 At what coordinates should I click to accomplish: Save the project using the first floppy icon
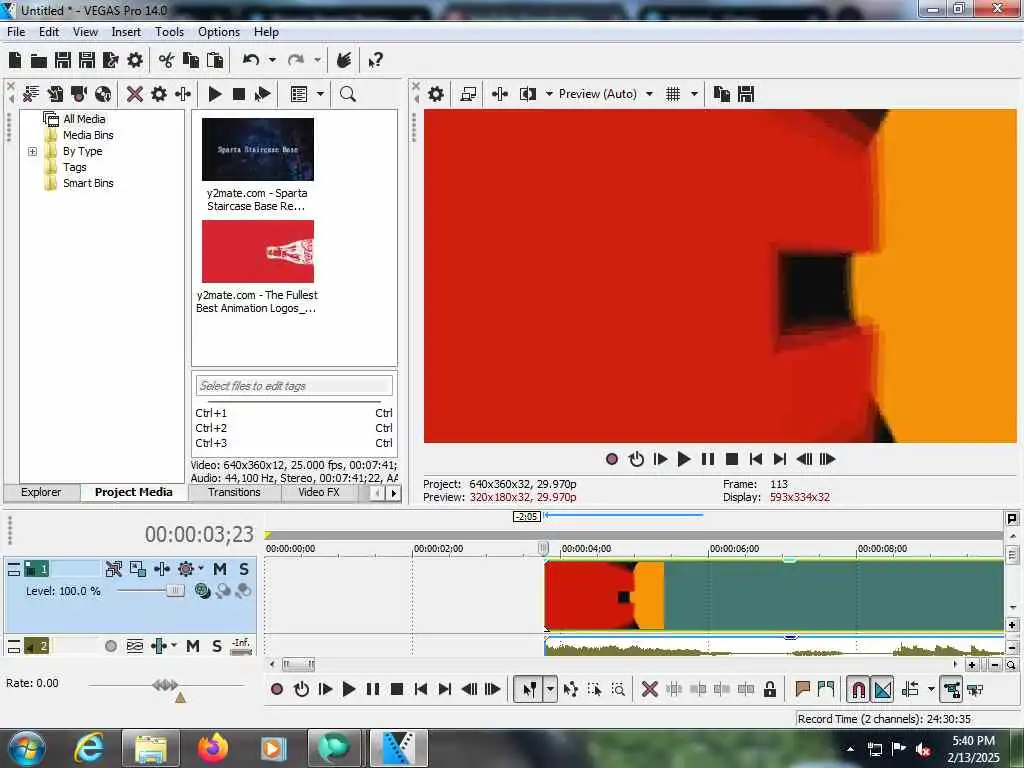coord(63,61)
